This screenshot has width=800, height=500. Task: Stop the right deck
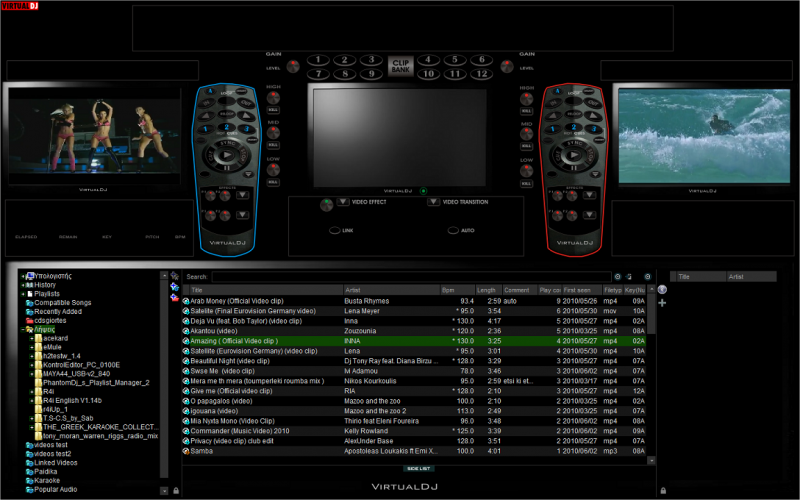pyautogui.click(x=590, y=153)
